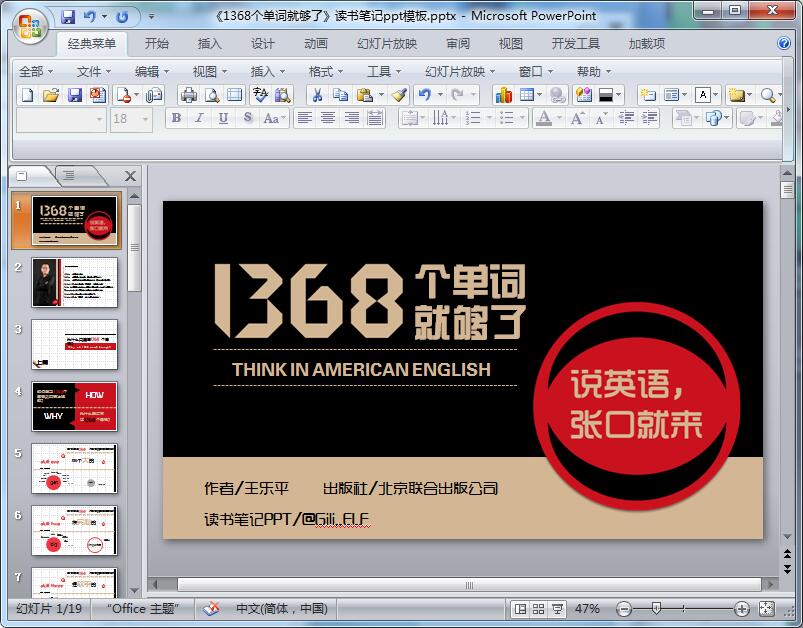
Task: Toggle italic formatting
Action: tap(199, 118)
